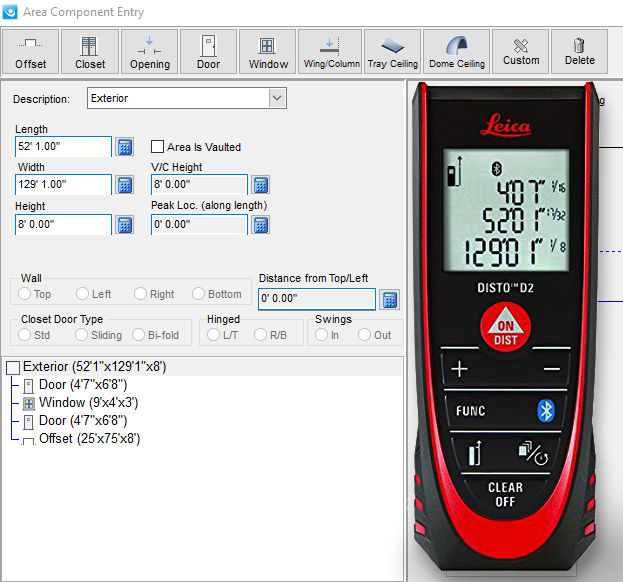Select the last Door (4'7"x6'8") tree item
The image size is (623, 582).
(x=83, y=421)
